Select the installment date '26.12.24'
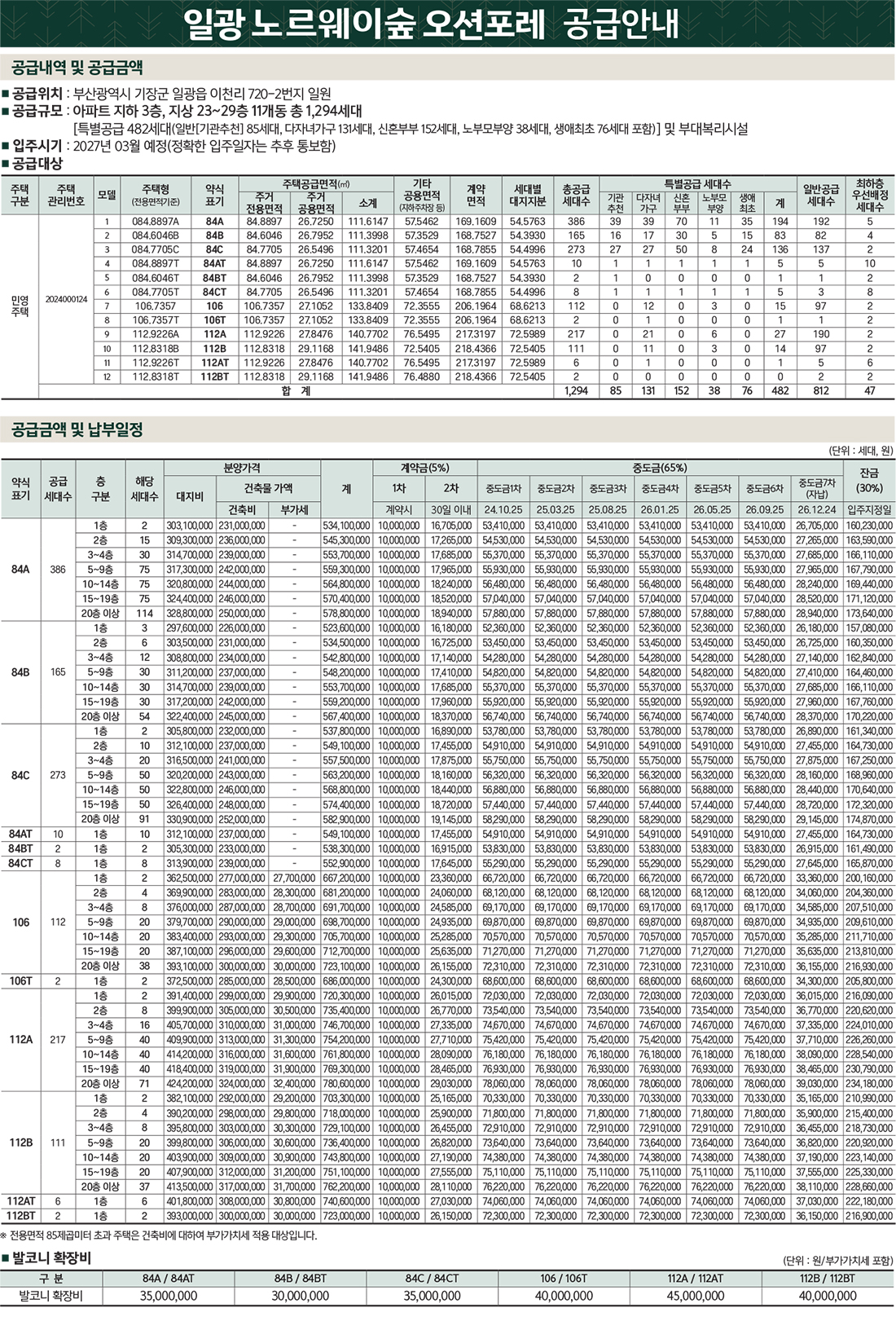896x1321 pixels. [x=817, y=509]
